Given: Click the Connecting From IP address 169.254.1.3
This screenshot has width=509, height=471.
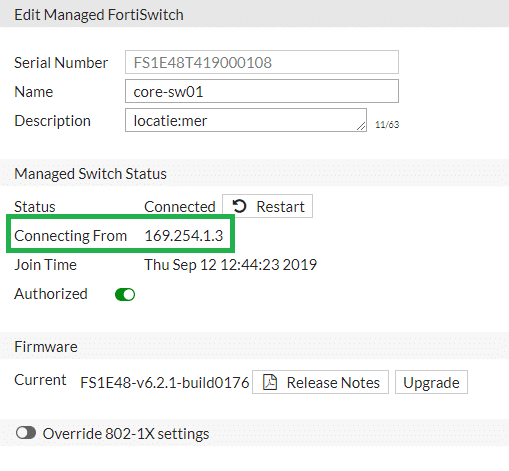Looking at the screenshot, I should pos(184,236).
